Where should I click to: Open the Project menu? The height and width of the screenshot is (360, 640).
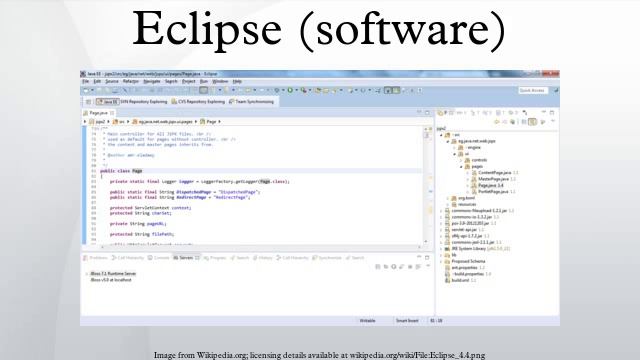pyautogui.click(x=189, y=82)
